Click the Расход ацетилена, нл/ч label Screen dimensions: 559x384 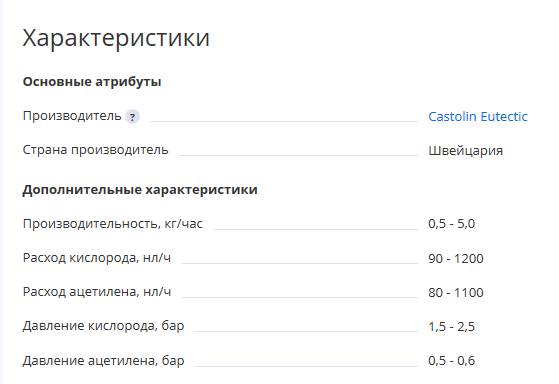coord(97,292)
